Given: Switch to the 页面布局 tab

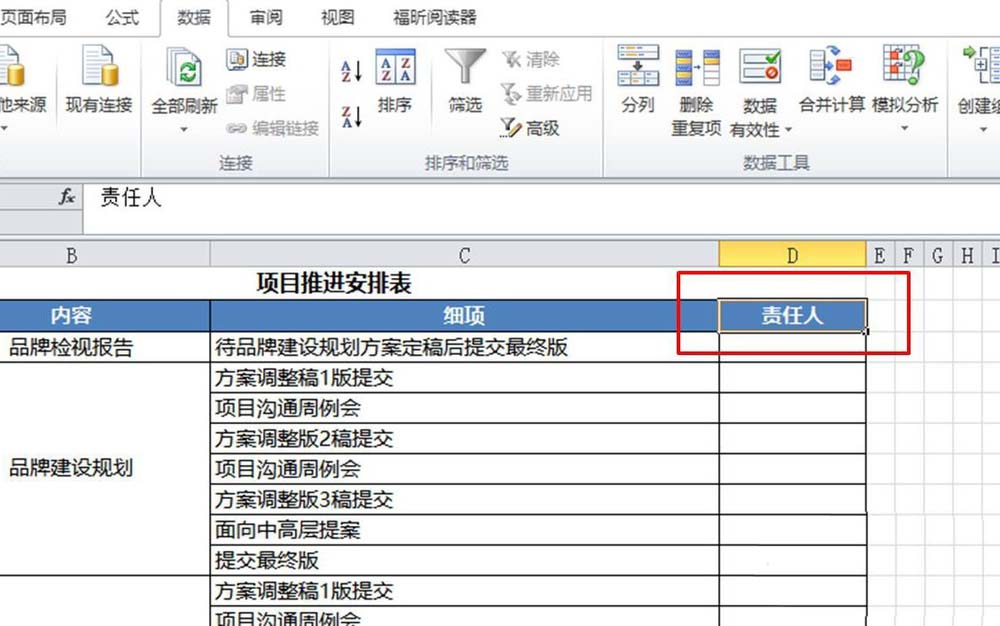Looking at the screenshot, I should (33, 17).
